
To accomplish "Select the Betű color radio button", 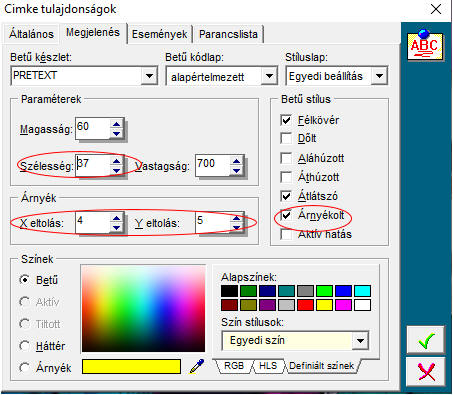I will 24,280.
